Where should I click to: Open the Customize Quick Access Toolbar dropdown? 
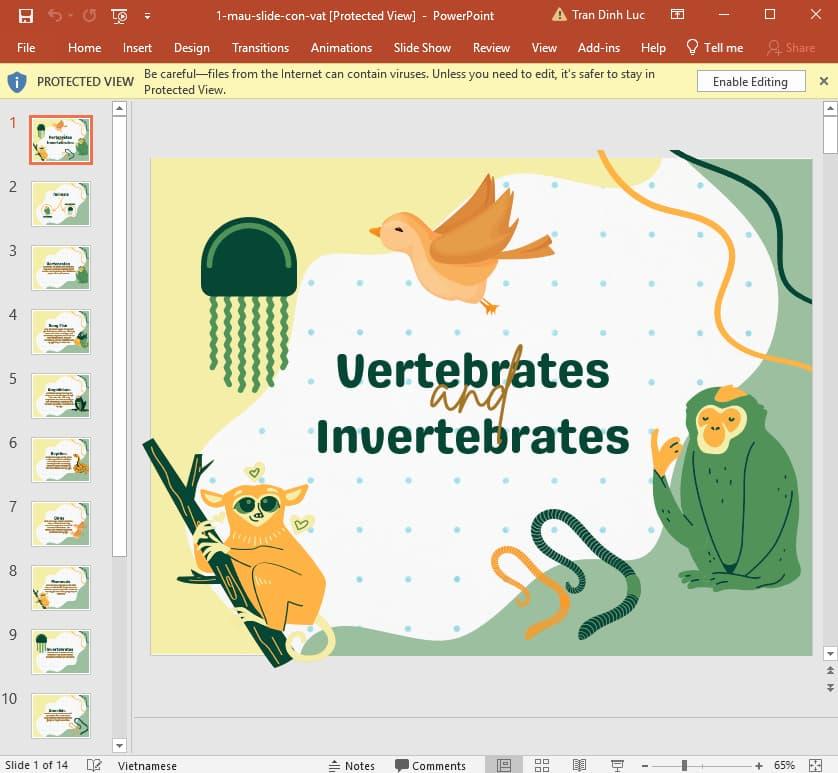146,16
